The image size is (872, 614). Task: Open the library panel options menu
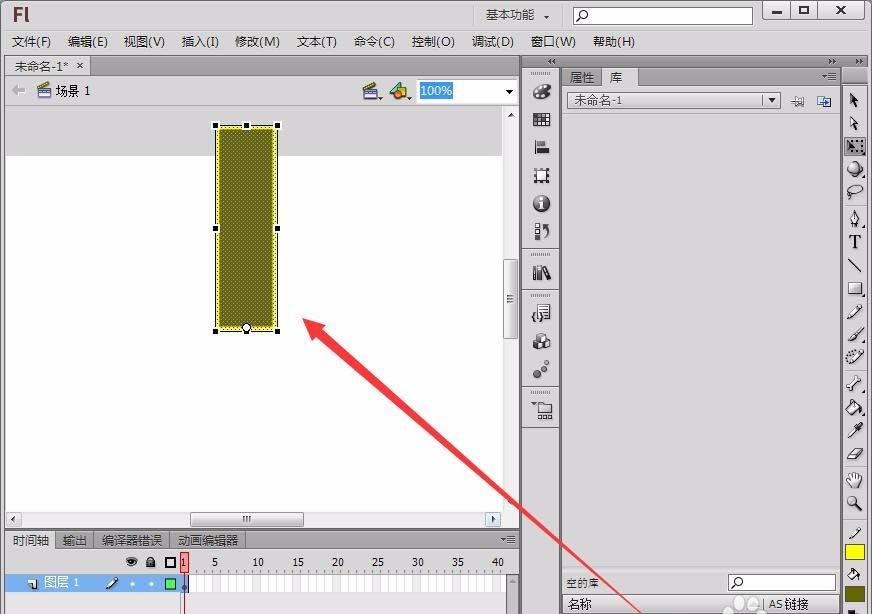tap(829, 76)
